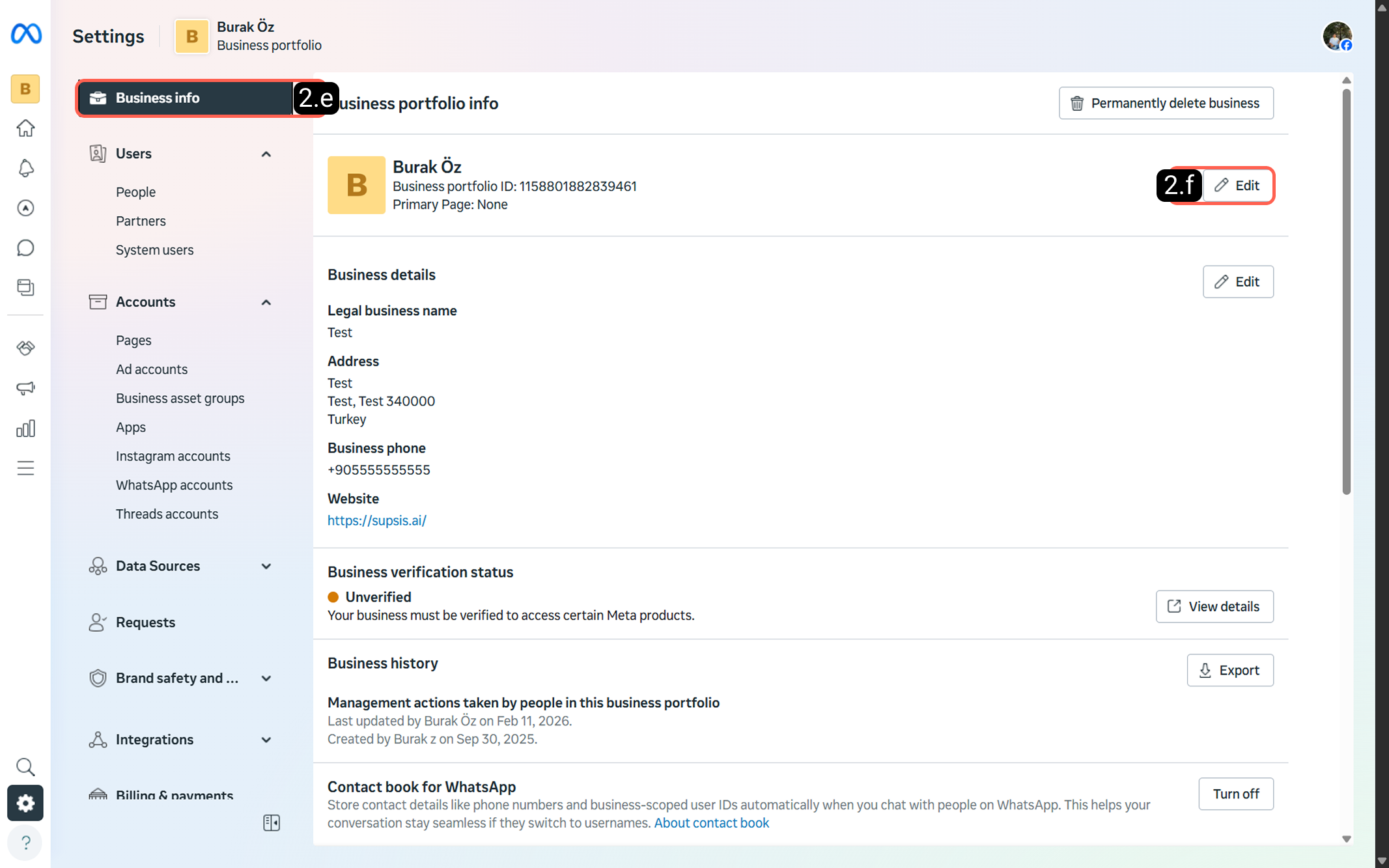Expand the Data Sources section
Screen dimensions: 1389x868
181,566
